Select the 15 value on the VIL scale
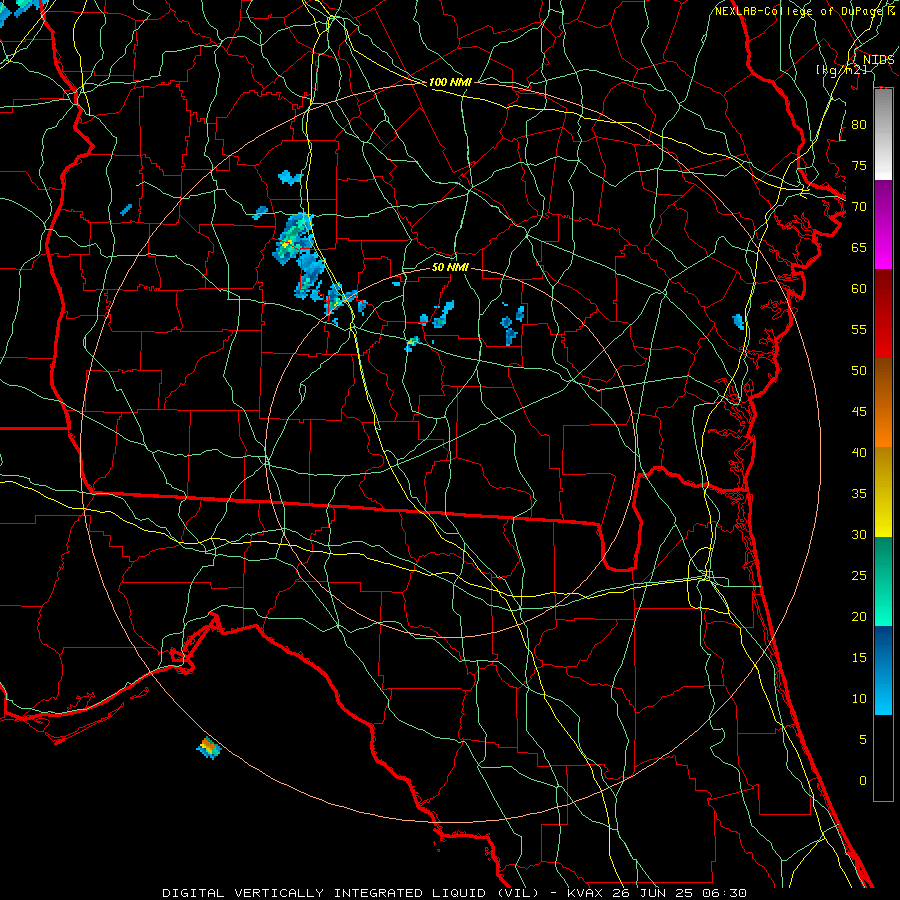The width and height of the screenshot is (900, 900). (x=859, y=657)
